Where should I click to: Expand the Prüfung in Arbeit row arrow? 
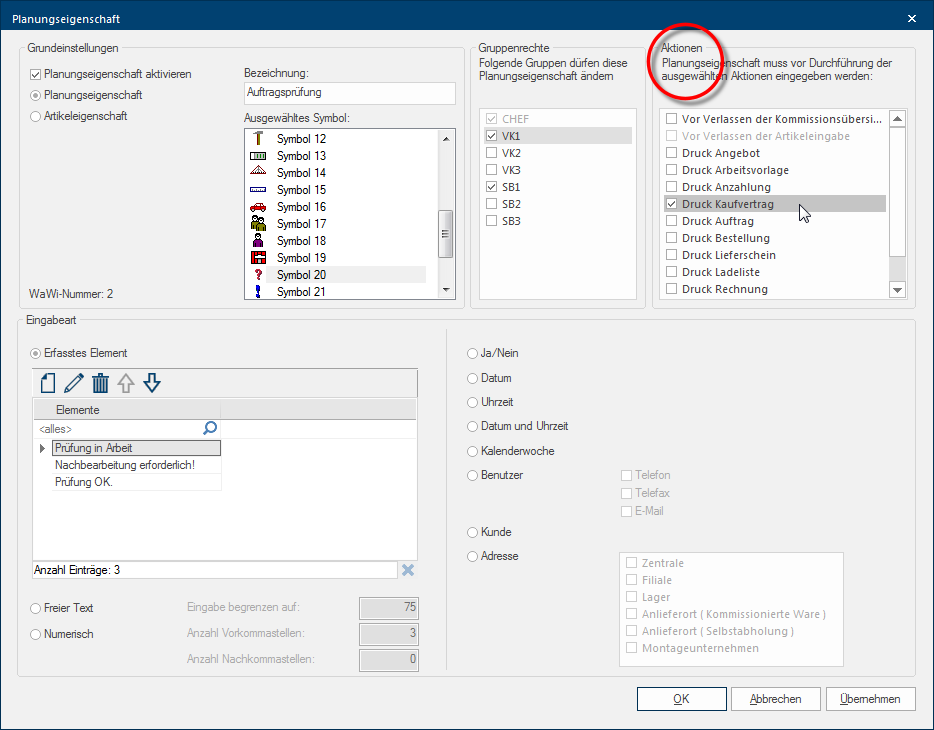coord(42,448)
